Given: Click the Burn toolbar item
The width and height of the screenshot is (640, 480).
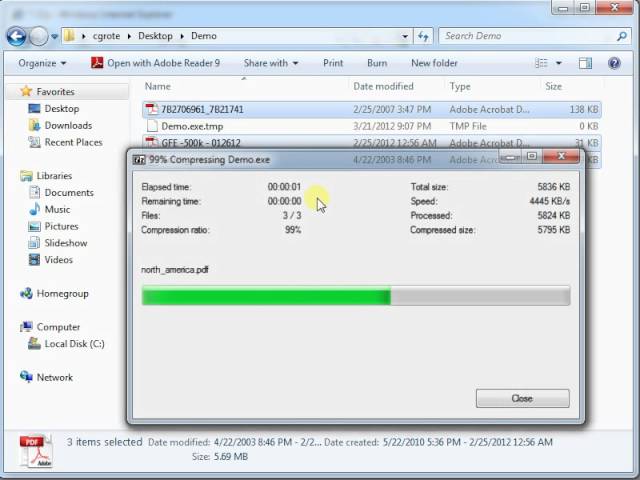Looking at the screenshot, I should pos(377,63).
